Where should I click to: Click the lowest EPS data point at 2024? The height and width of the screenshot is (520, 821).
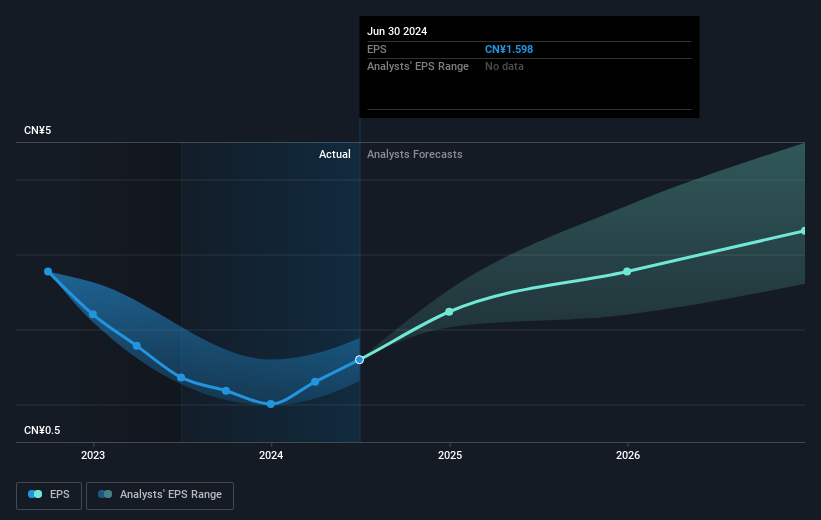pos(271,404)
